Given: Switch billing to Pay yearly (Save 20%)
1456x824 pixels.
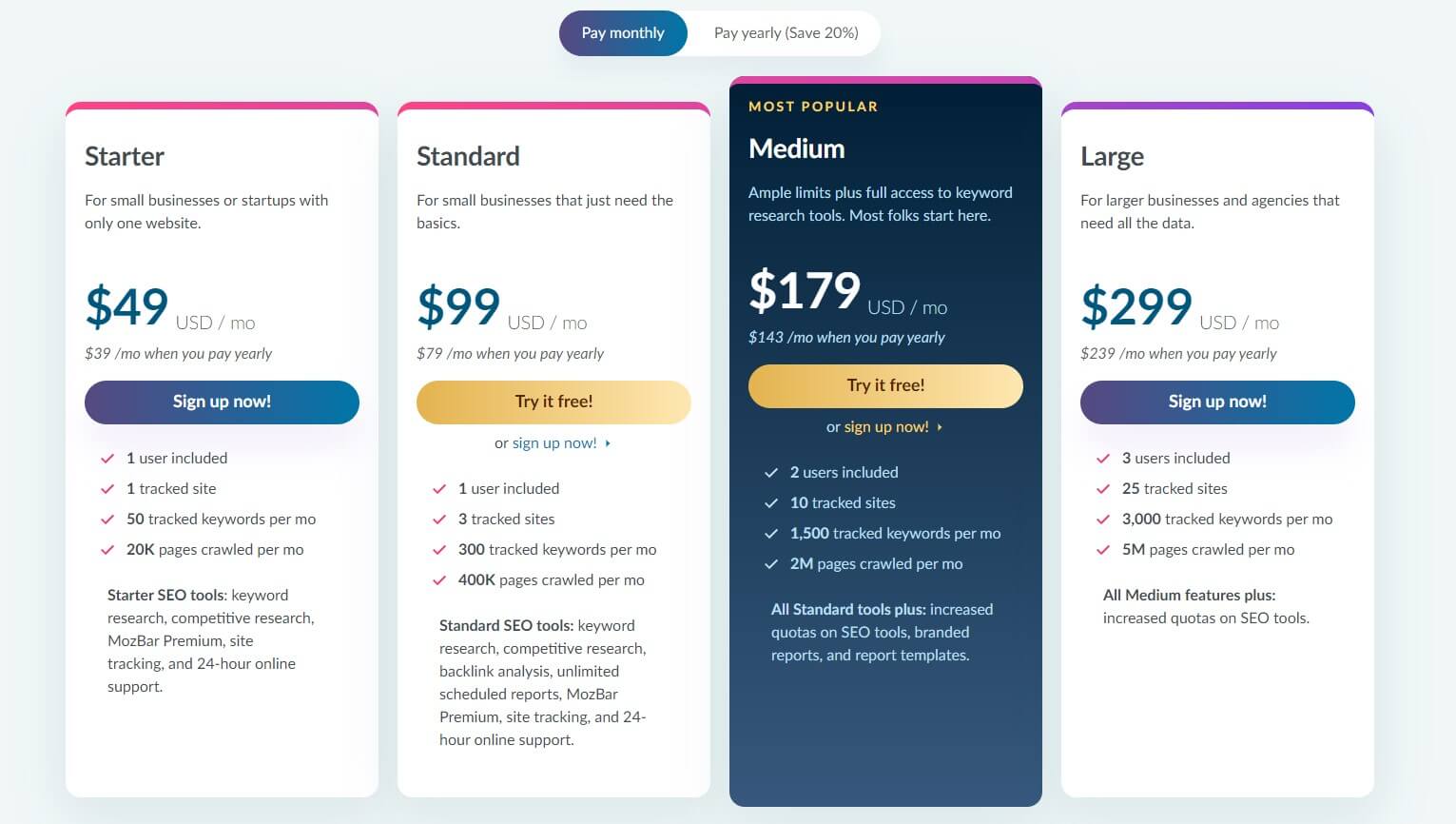Looking at the screenshot, I should click(785, 32).
